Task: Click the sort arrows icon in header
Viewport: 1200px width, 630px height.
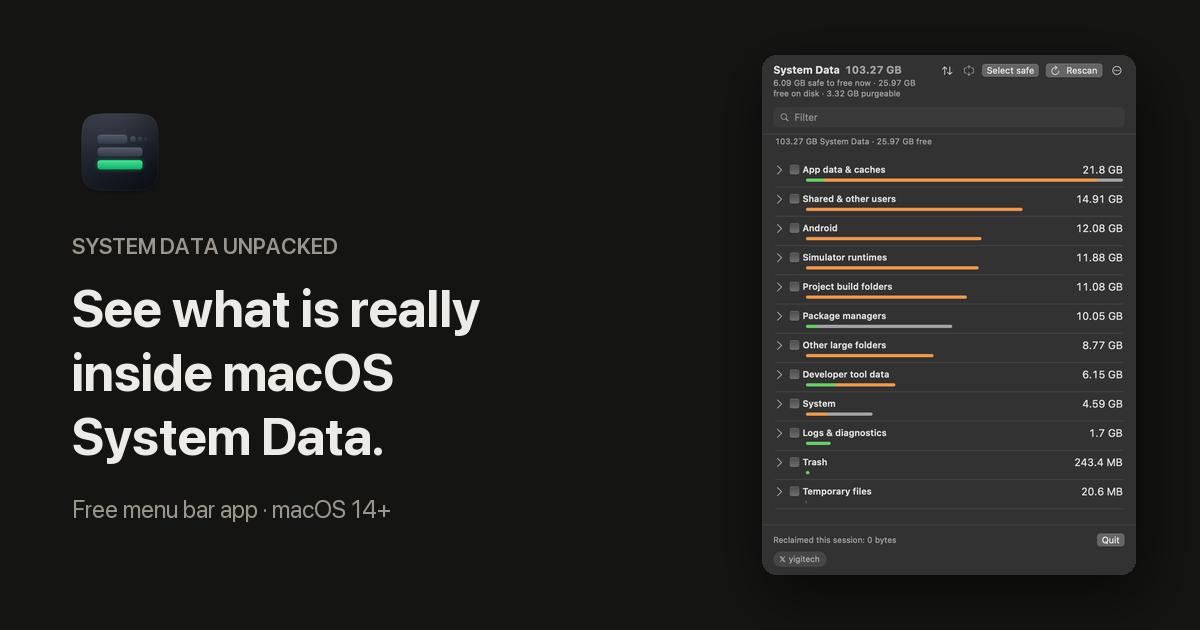Action: 947,71
